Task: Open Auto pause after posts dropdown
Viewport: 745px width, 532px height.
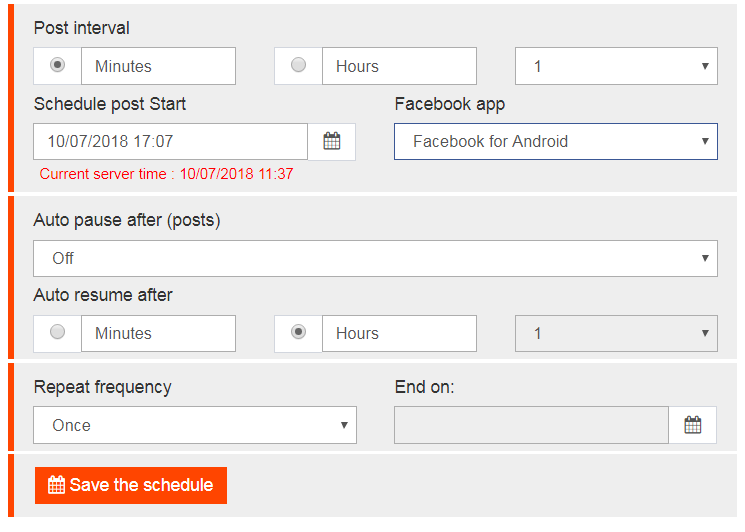Action: coord(375,258)
